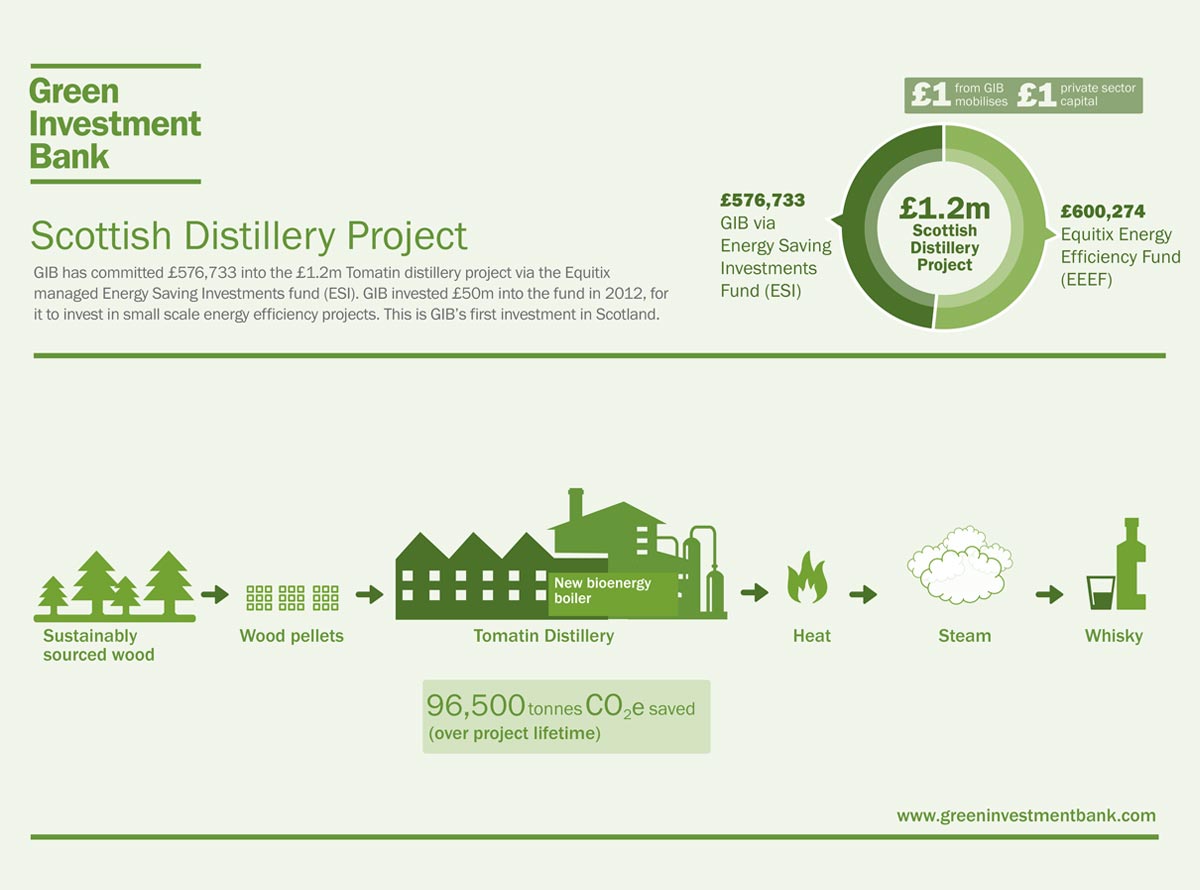Click the dark green donut chart half
The image size is (1200, 890).
[861, 227]
